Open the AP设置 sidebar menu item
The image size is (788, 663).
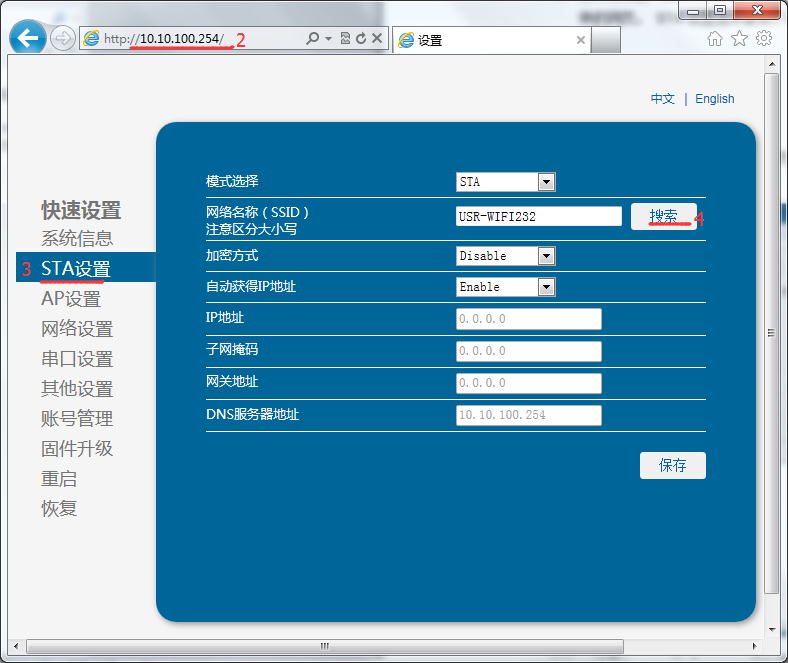pos(71,299)
